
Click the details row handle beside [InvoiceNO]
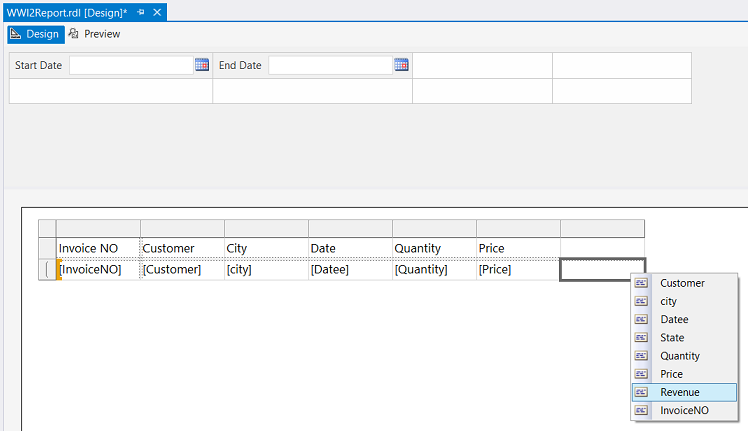point(47,270)
